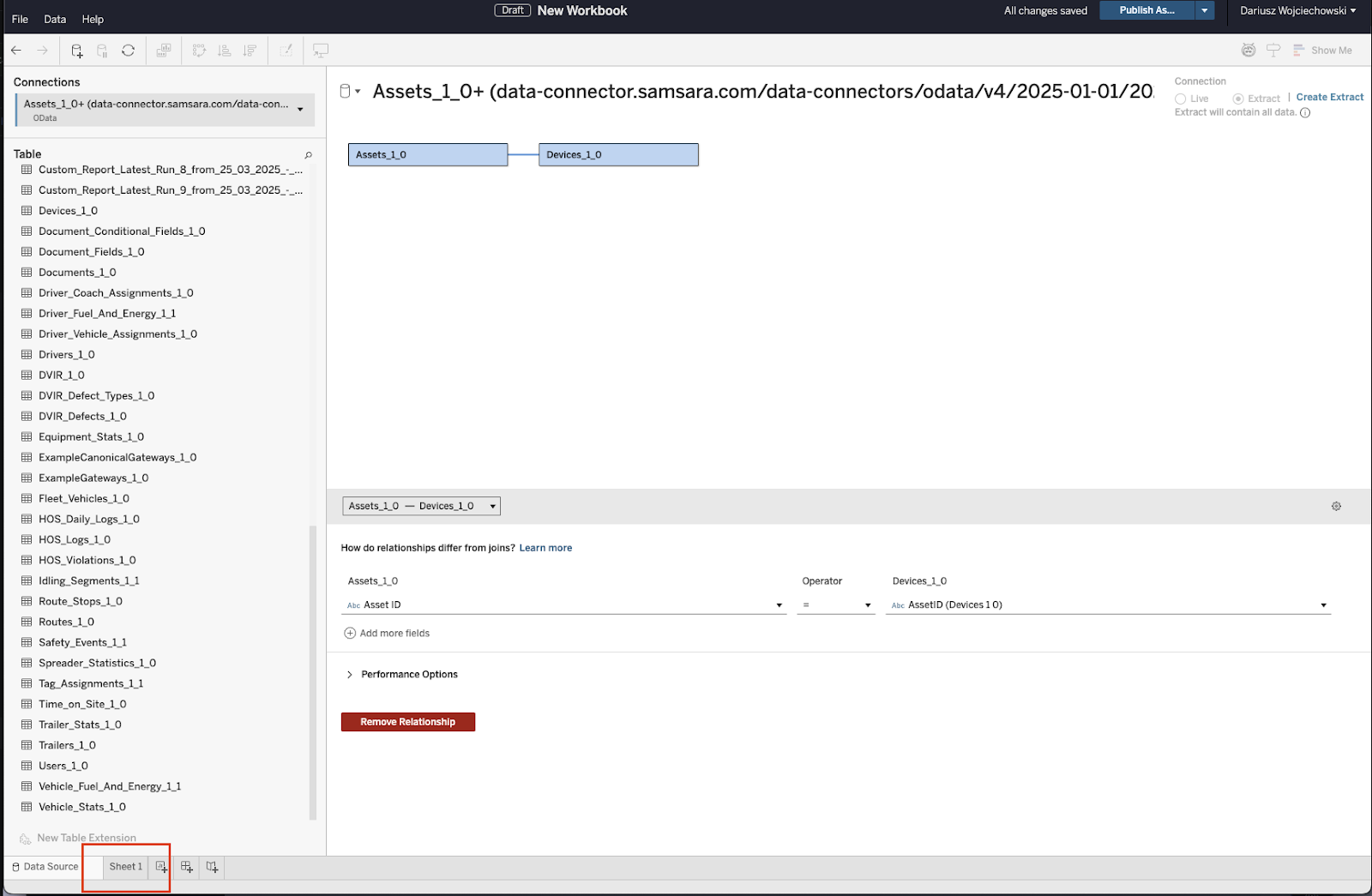Viewport: 1372px width, 896px height.
Task: Open relationship settings gear icon
Action: [x=1336, y=507]
